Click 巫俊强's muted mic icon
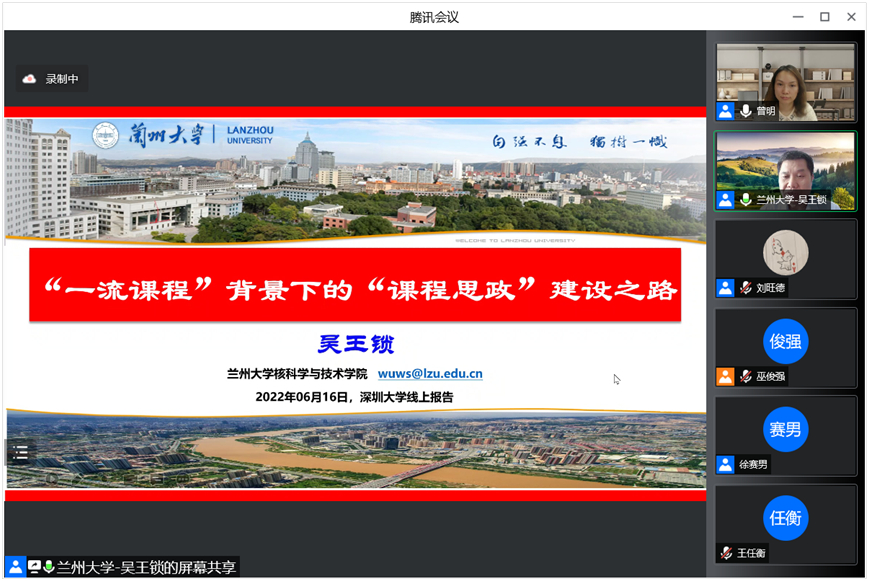This screenshot has height=581, width=869. pyautogui.click(x=745, y=377)
